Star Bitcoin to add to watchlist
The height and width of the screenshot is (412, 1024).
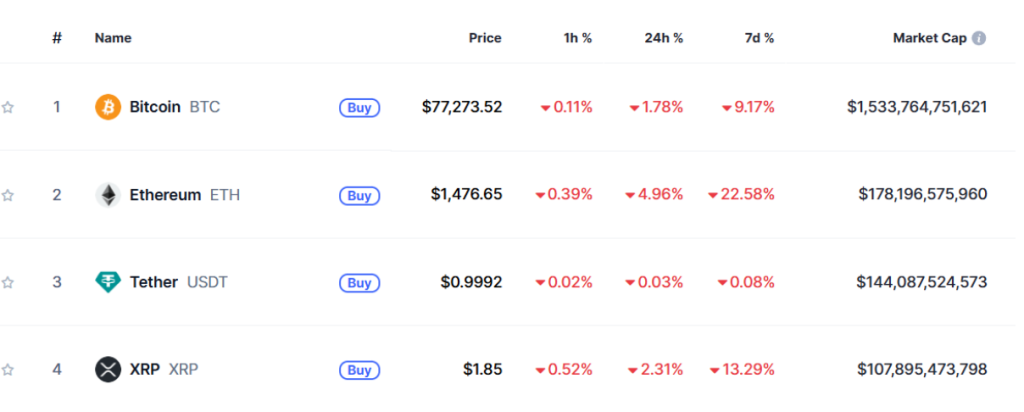point(7,108)
